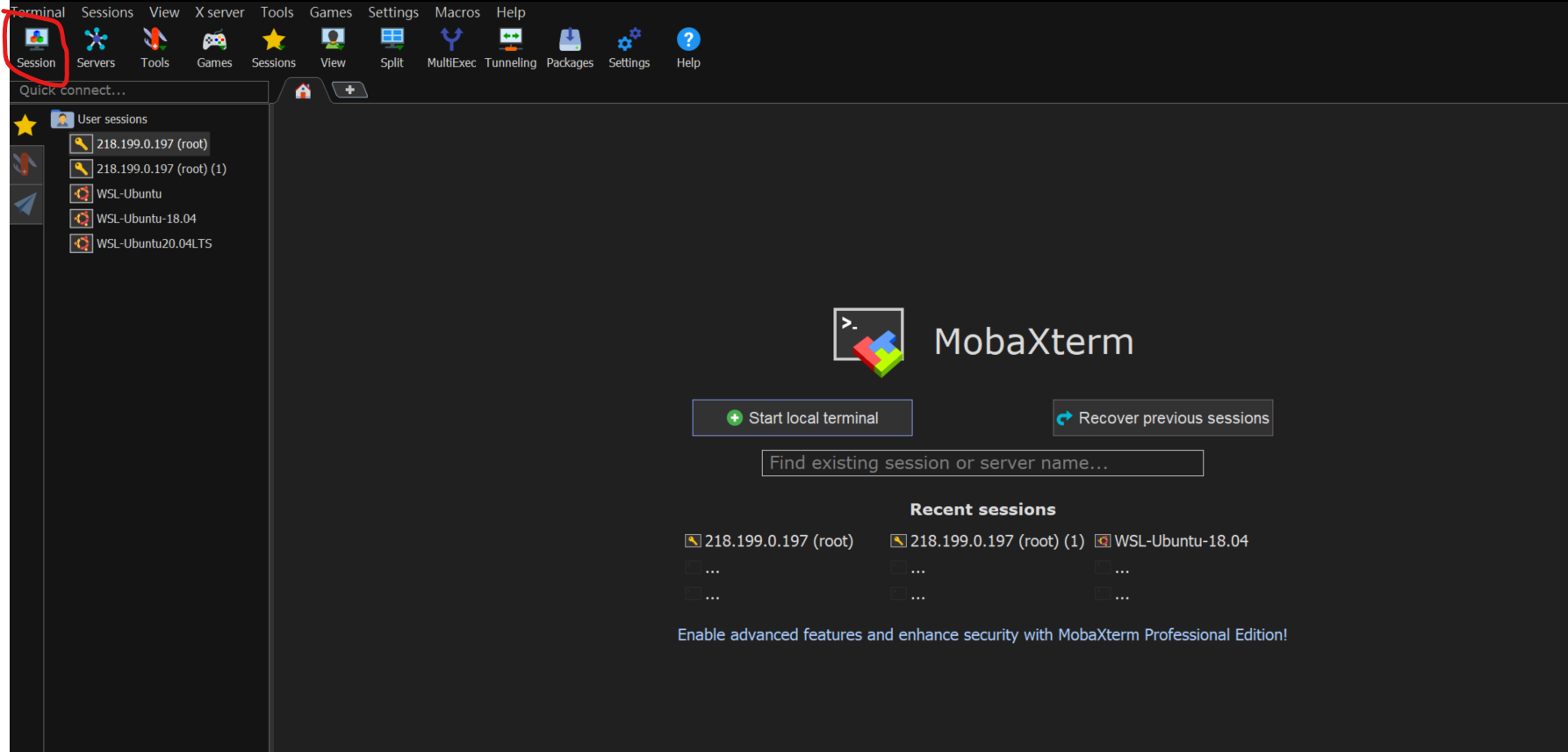Open the paper plane Macros sidebar tab

(x=25, y=204)
